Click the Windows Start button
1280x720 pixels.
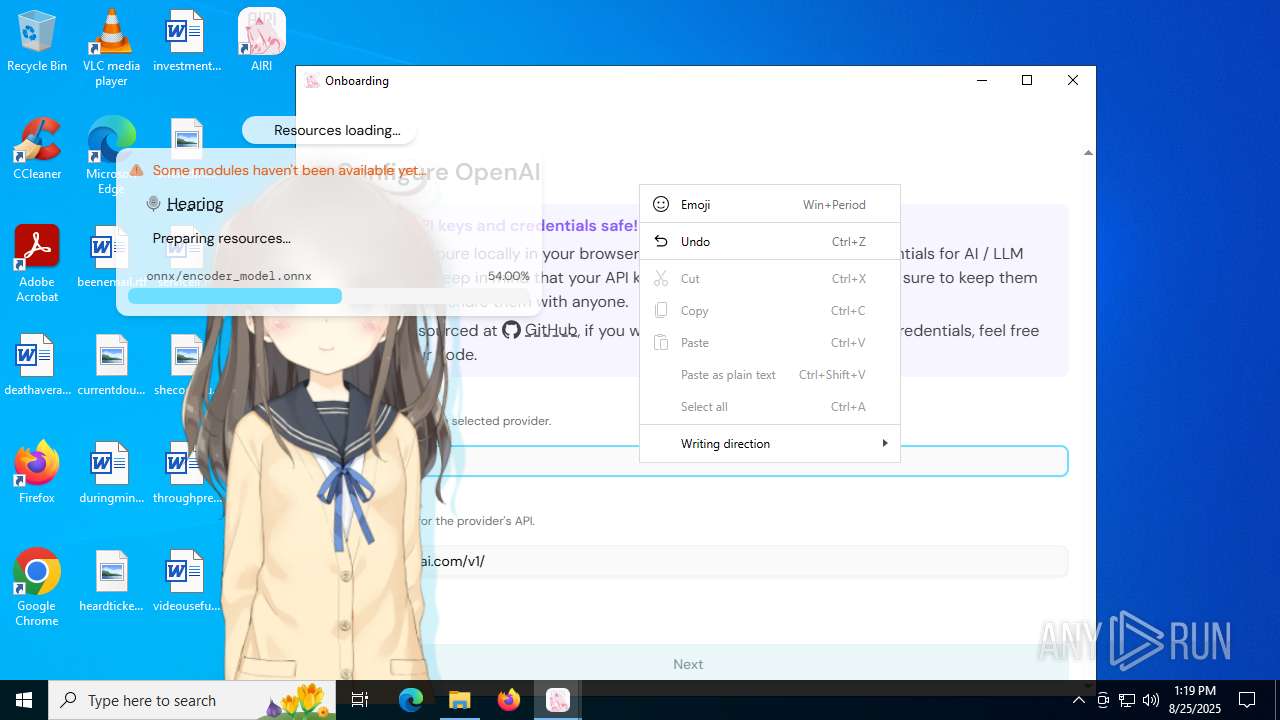(24, 700)
